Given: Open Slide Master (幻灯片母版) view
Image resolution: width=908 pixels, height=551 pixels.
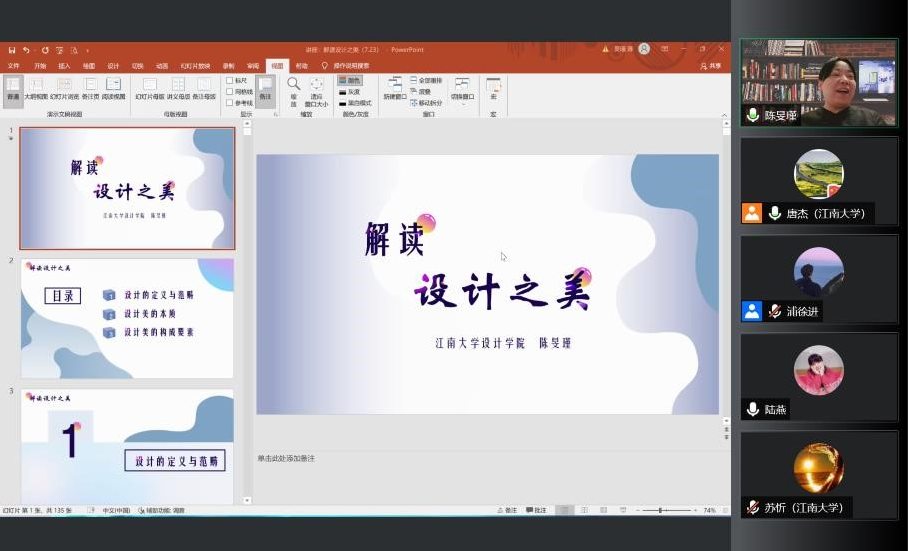Looking at the screenshot, I should pos(150,88).
